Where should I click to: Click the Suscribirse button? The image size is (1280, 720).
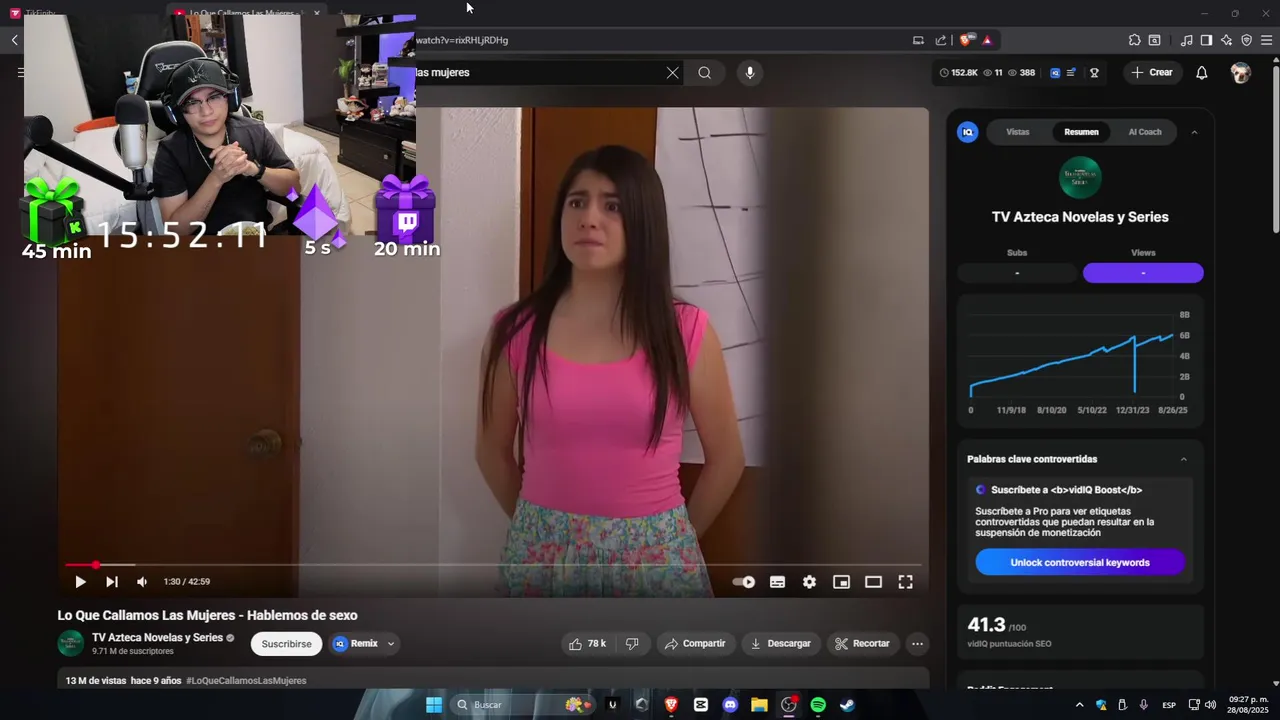pyautogui.click(x=286, y=644)
